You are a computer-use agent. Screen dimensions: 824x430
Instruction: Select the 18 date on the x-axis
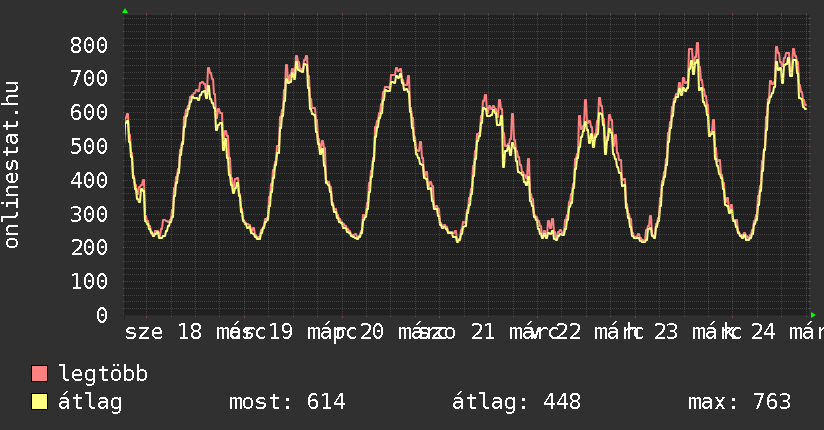click(189, 331)
